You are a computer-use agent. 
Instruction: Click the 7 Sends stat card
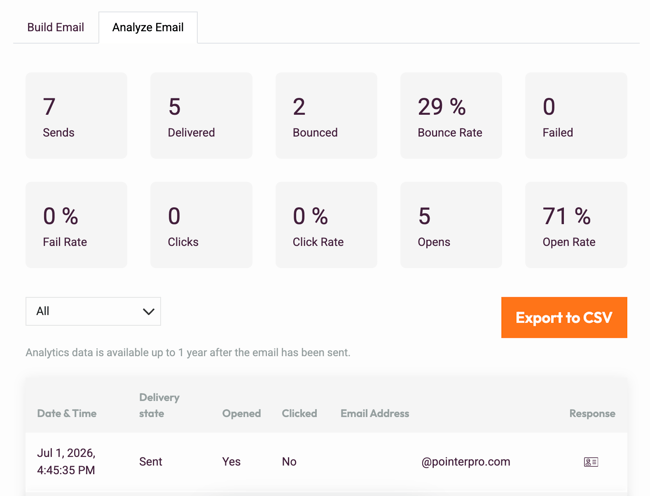[x=76, y=116]
